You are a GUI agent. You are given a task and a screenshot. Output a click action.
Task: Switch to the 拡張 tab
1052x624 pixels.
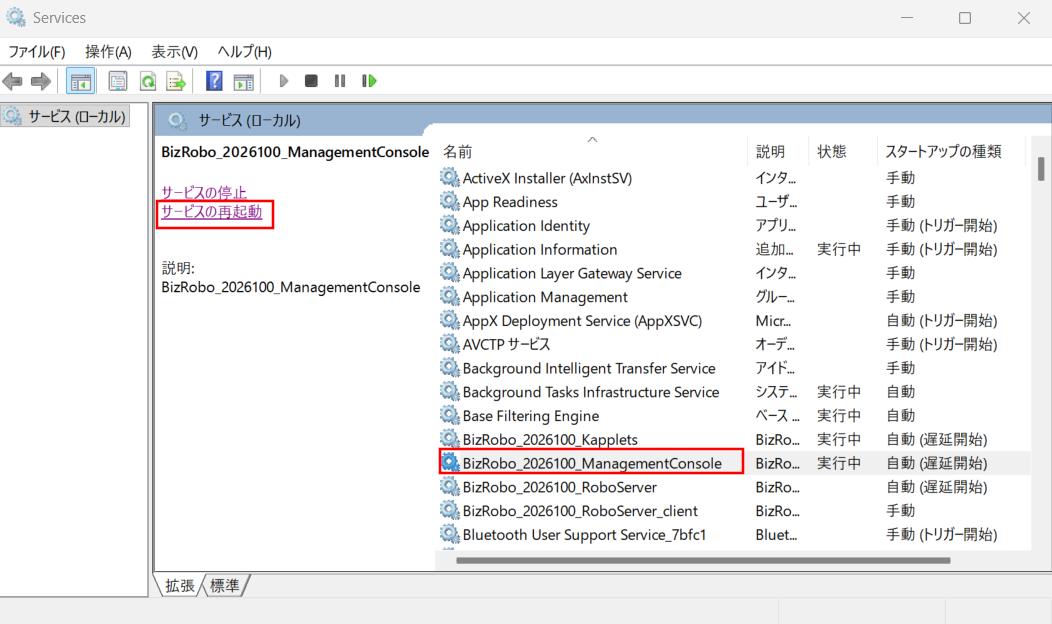point(179,586)
